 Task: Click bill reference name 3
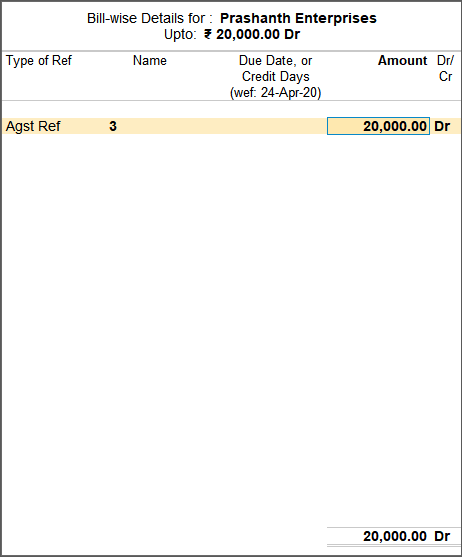[x=113, y=126]
